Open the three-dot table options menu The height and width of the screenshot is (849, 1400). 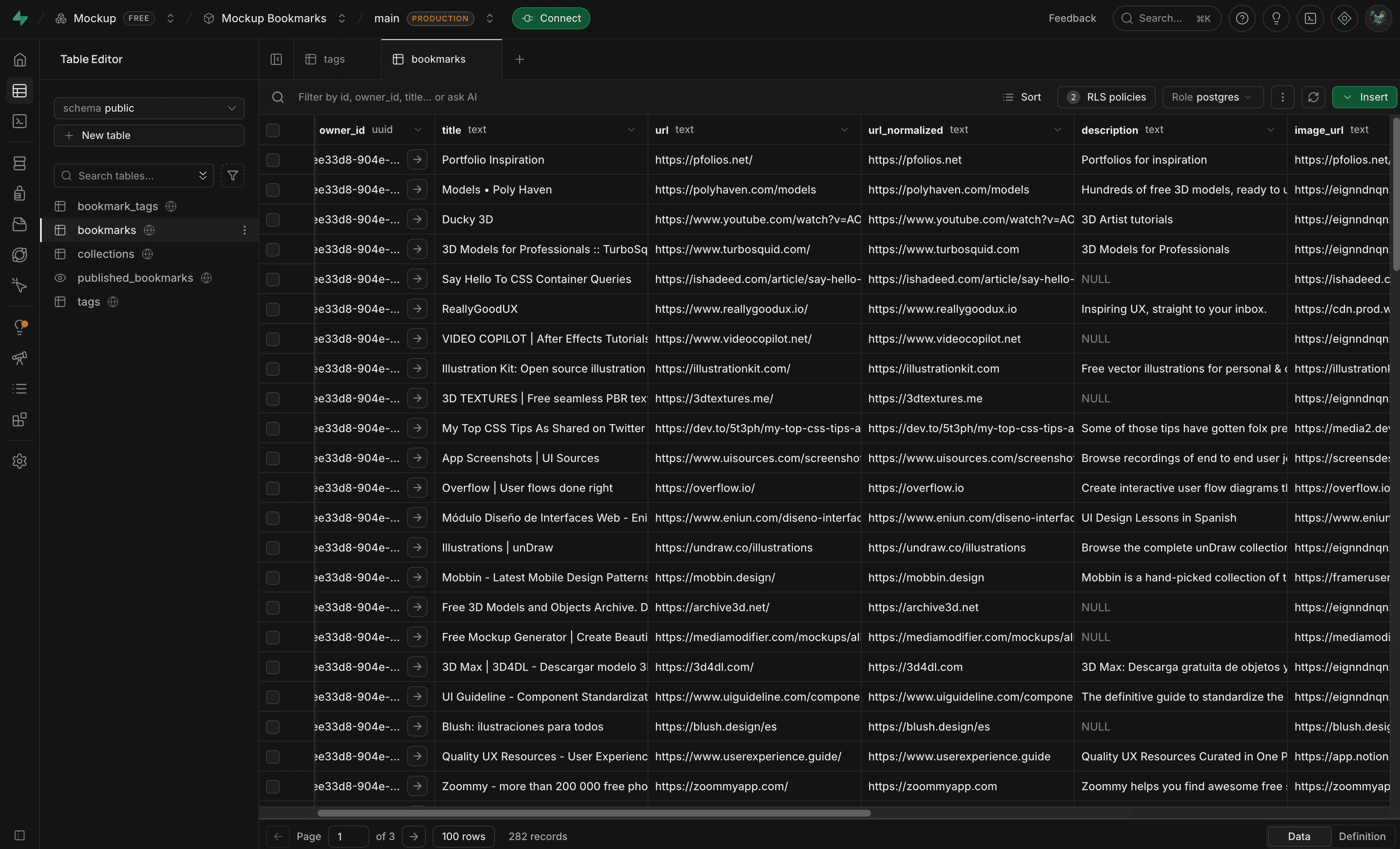pyautogui.click(x=1282, y=97)
